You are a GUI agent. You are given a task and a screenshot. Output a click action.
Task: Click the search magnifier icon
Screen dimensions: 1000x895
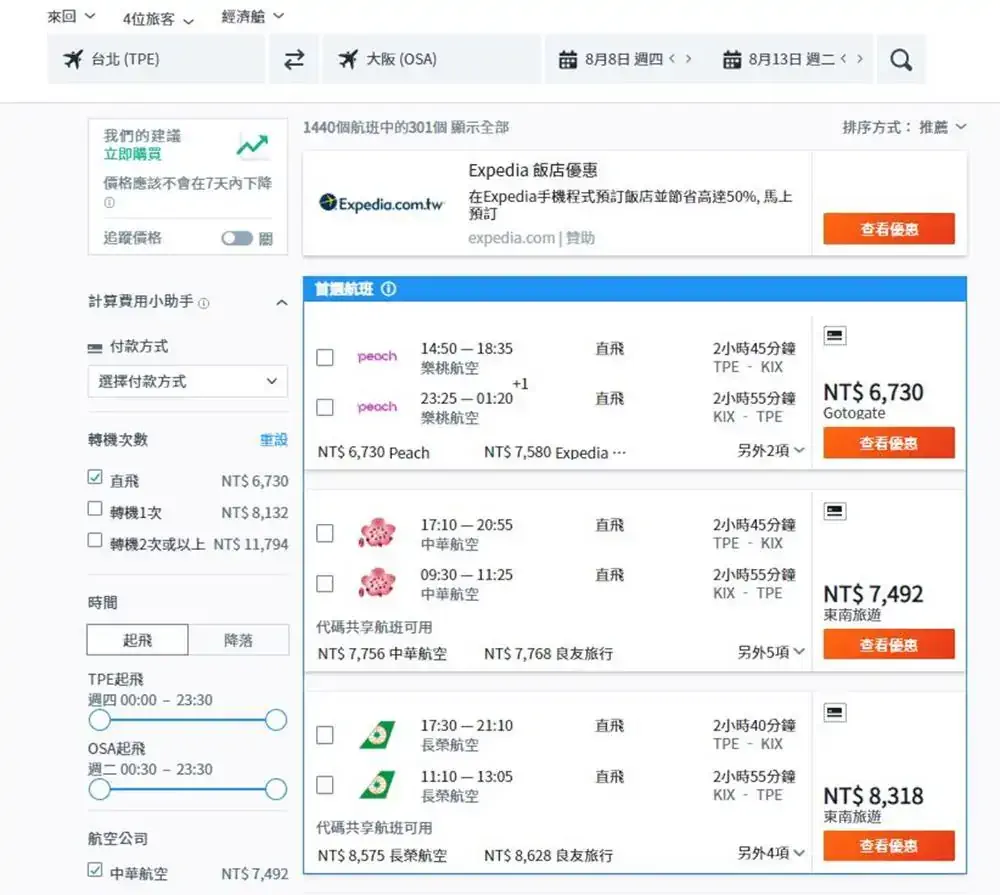901,60
